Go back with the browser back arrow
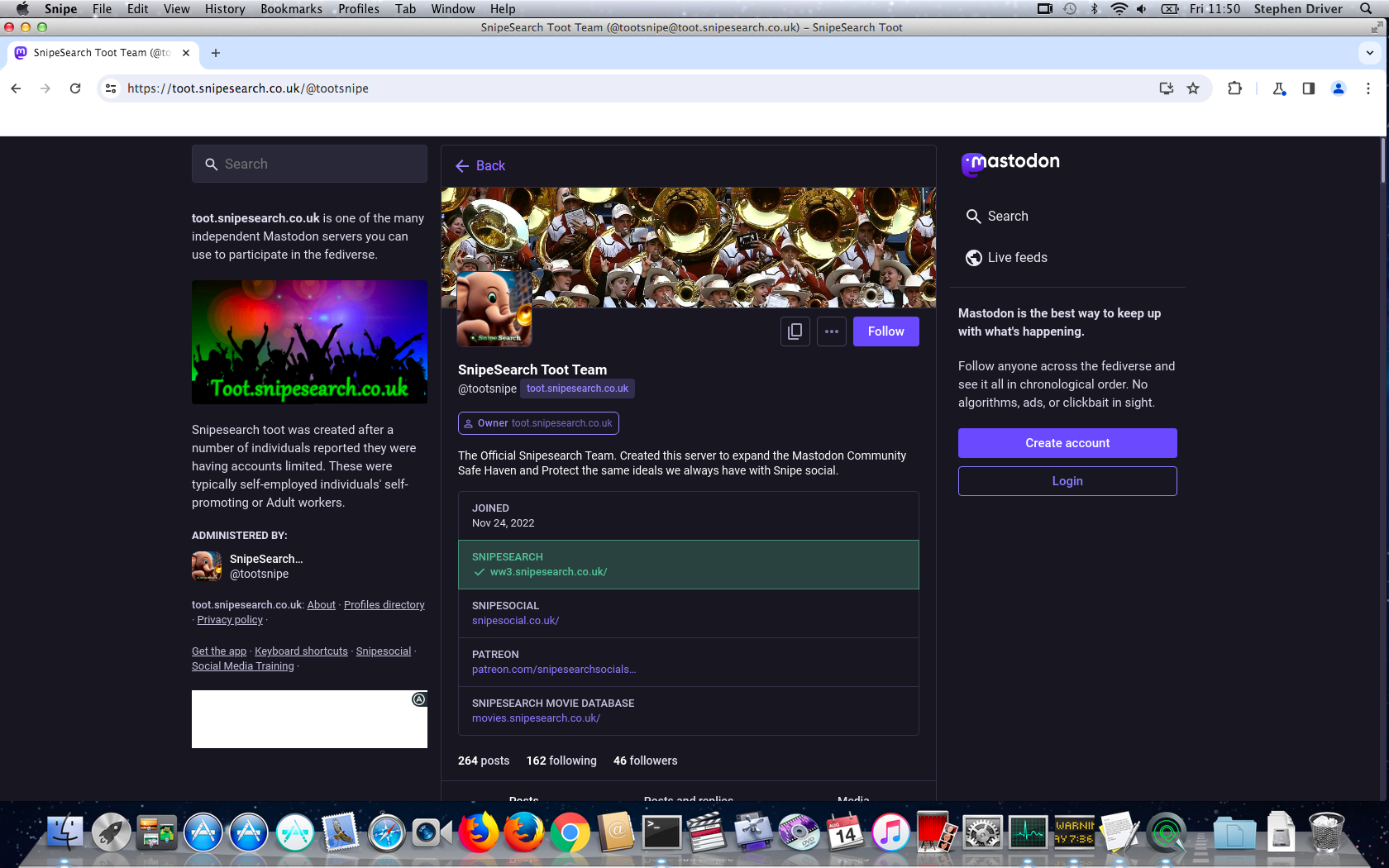Image resolution: width=1389 pixels, height=868 pixels. [x=16, y=88]
